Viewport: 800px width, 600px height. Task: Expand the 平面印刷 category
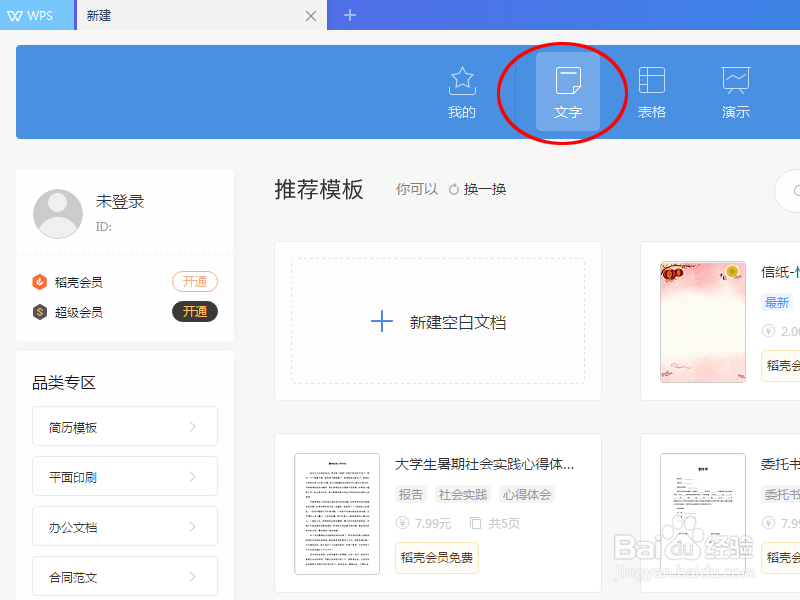[124, 476]
